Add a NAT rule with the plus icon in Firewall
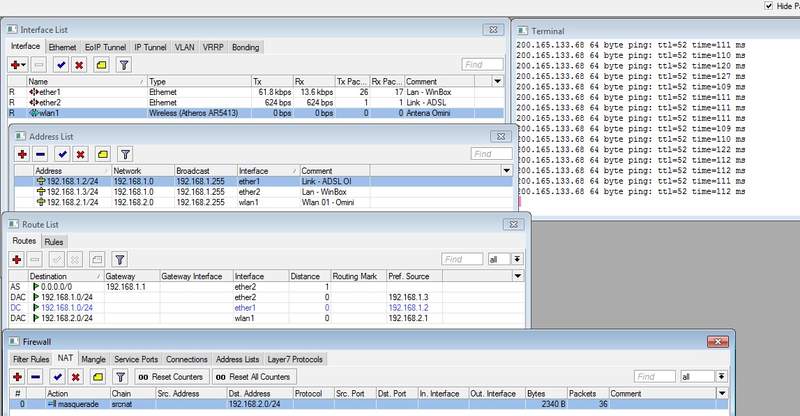Image resolution: width=800 pixels, height=416 pixels. (x=17, y=377)
